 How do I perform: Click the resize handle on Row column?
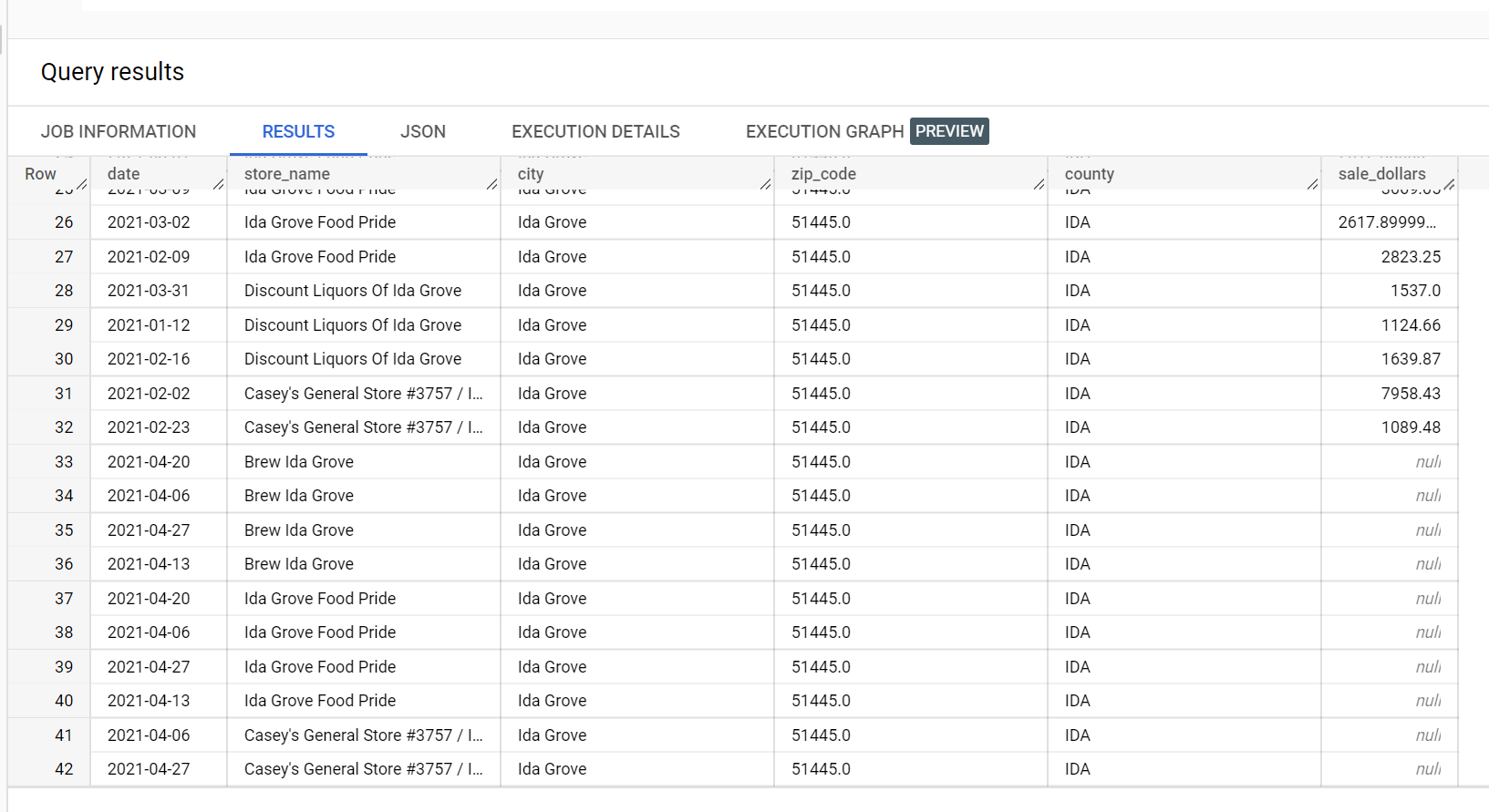pos(82,184)
